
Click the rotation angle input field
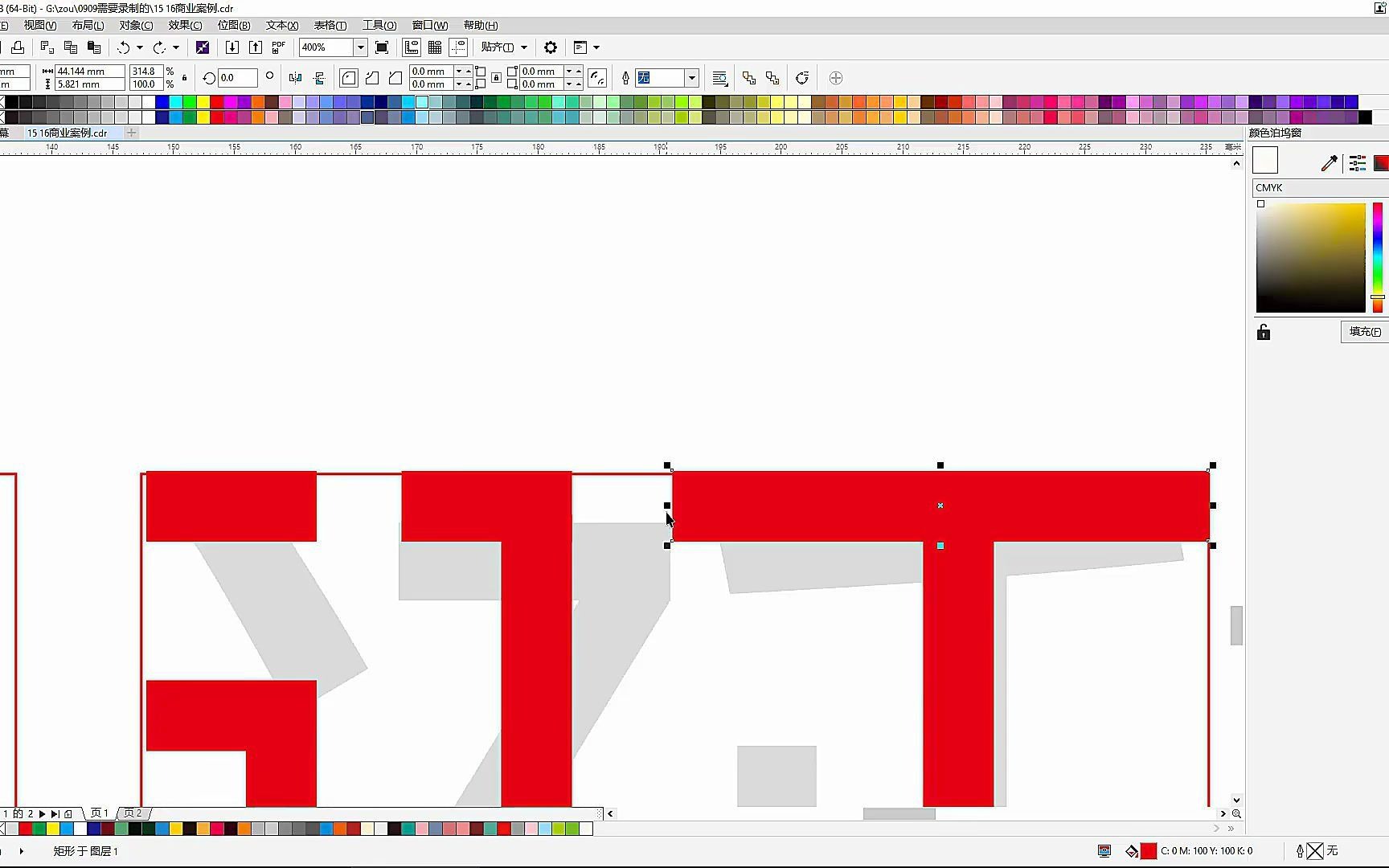point(238,78)
